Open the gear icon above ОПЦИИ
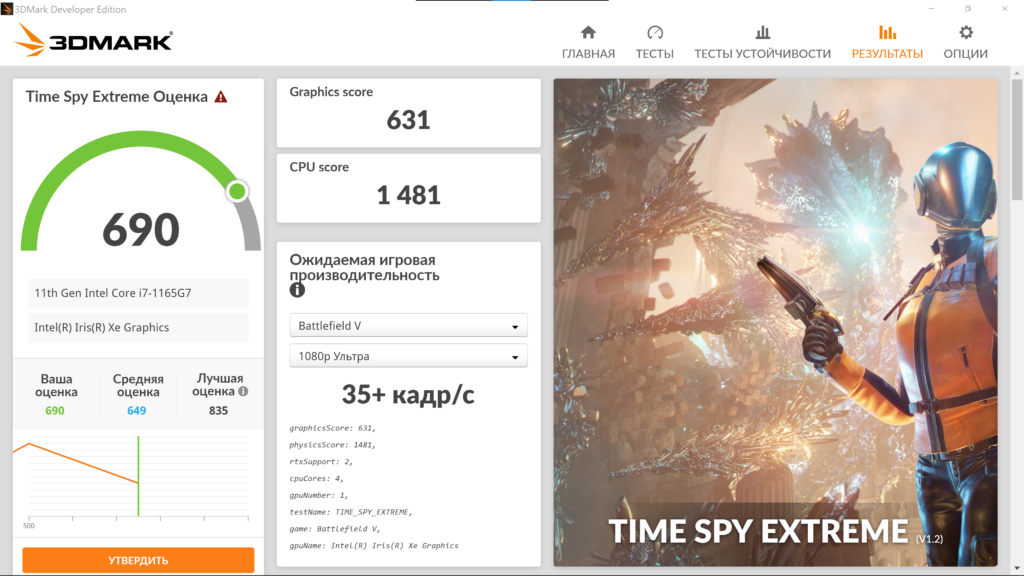1024x576 pixels. (966, 32)
